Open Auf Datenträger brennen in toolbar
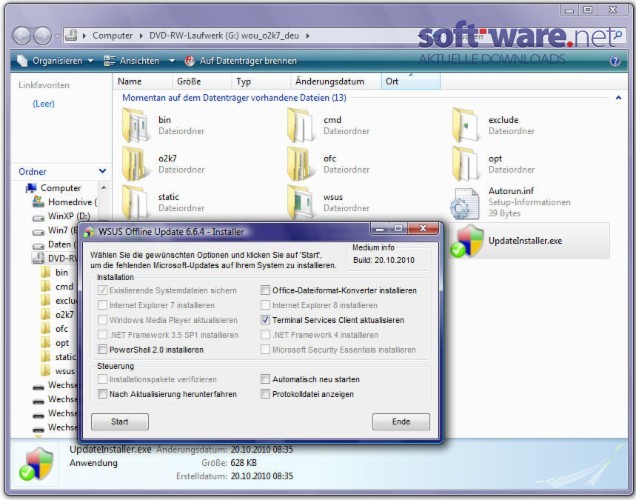 click(x=241, y=61)
